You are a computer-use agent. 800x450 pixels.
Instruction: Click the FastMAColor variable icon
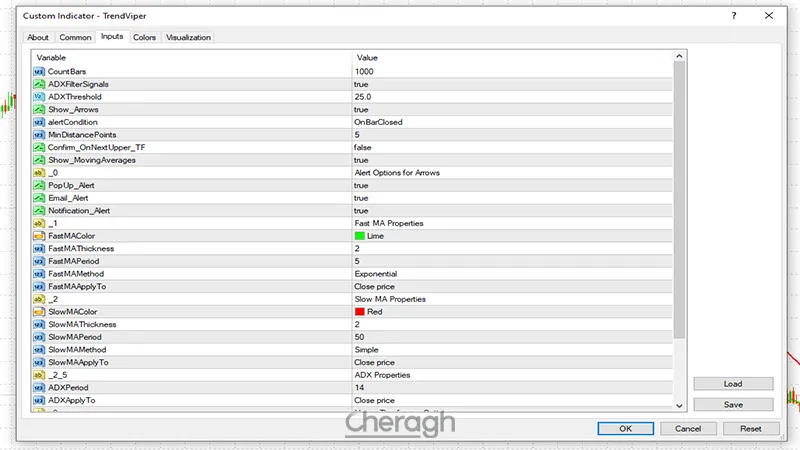(x=39, y=236)
